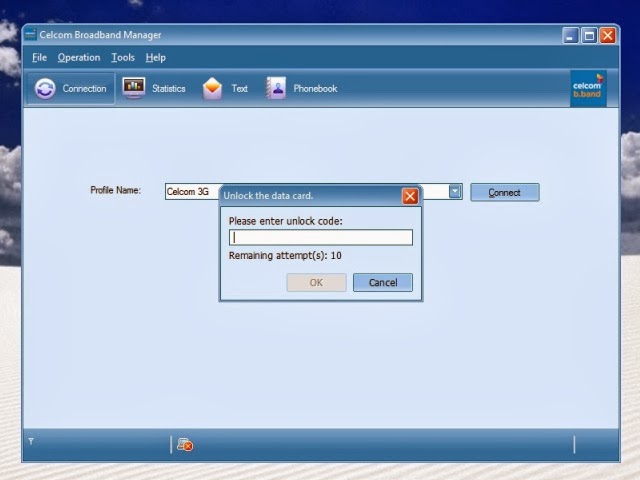640x480 pixels.
Task: Open the Phonebook contact icon
Action: point(276,88)
